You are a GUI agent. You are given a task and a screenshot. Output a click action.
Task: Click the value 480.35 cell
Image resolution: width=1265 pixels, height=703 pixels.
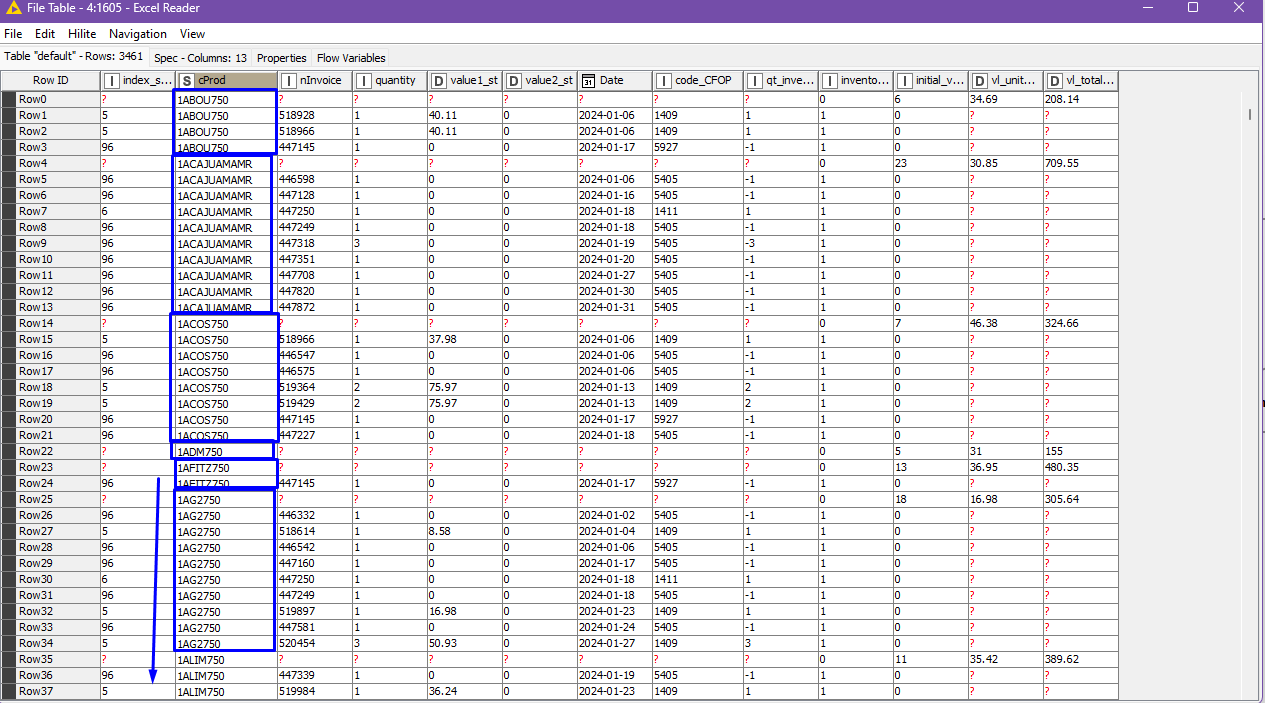pyautogui.click(x=1080, y=467)
